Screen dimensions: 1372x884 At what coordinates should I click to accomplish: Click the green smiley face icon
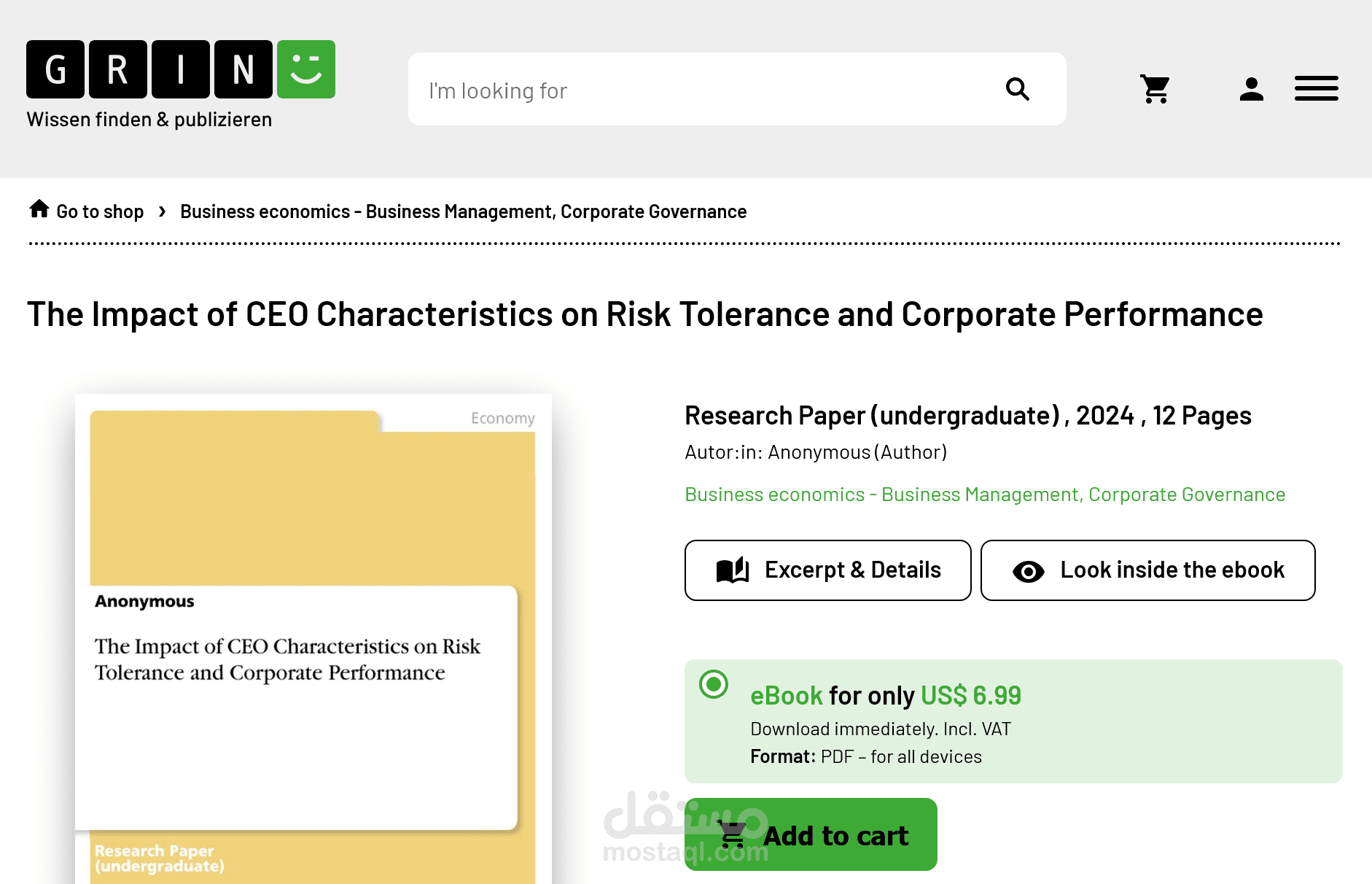(x=306, y=69)
